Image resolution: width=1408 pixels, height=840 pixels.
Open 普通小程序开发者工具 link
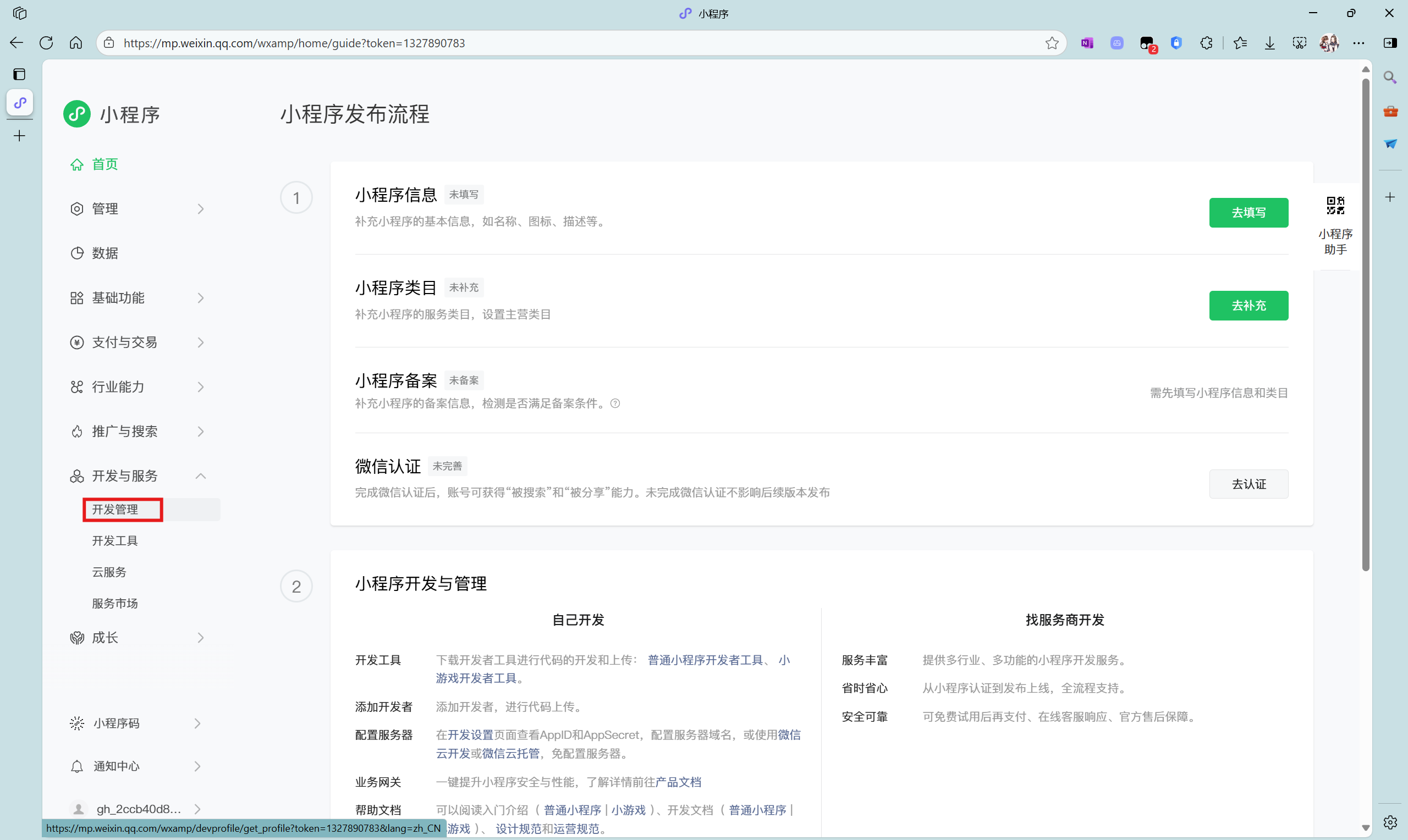706,660
